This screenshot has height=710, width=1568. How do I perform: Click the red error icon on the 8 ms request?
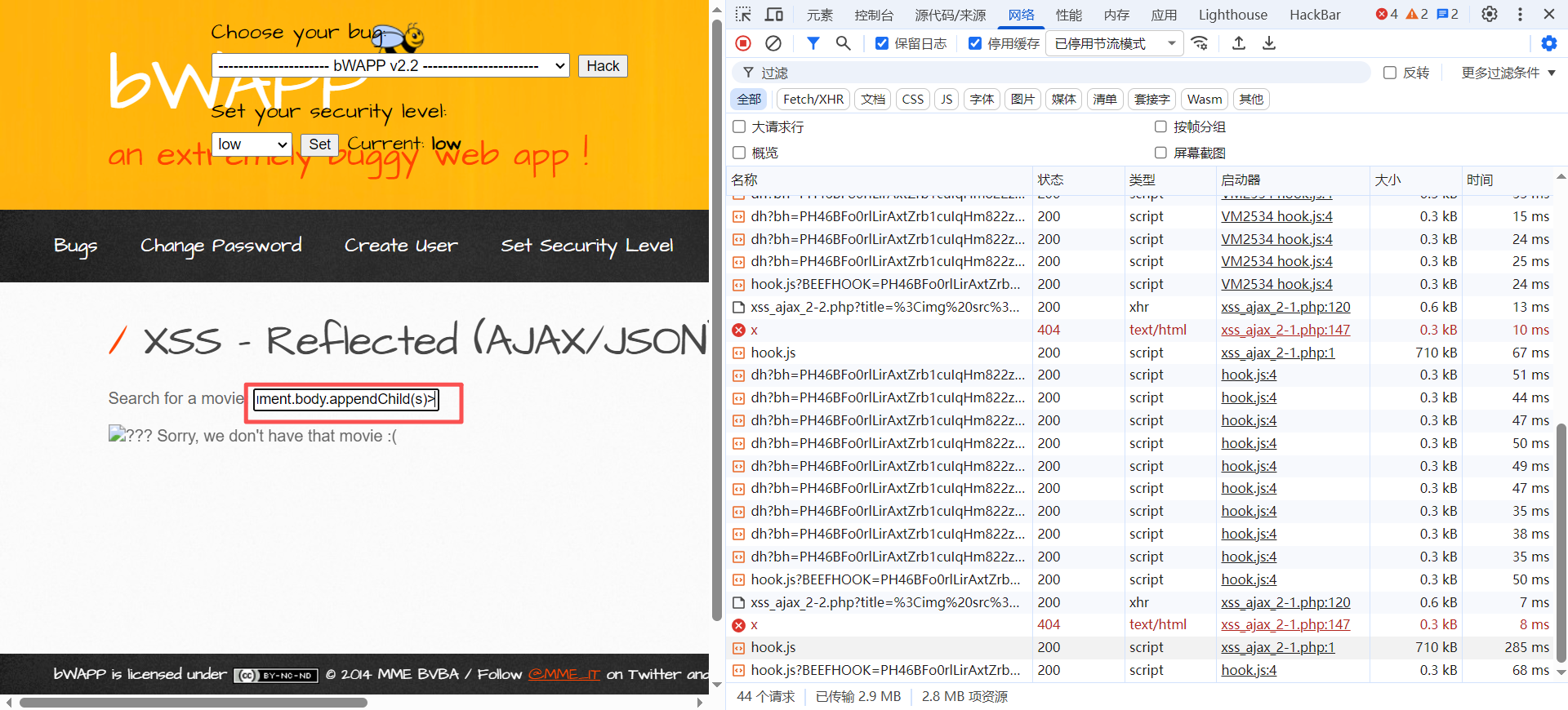coord(739,625)
